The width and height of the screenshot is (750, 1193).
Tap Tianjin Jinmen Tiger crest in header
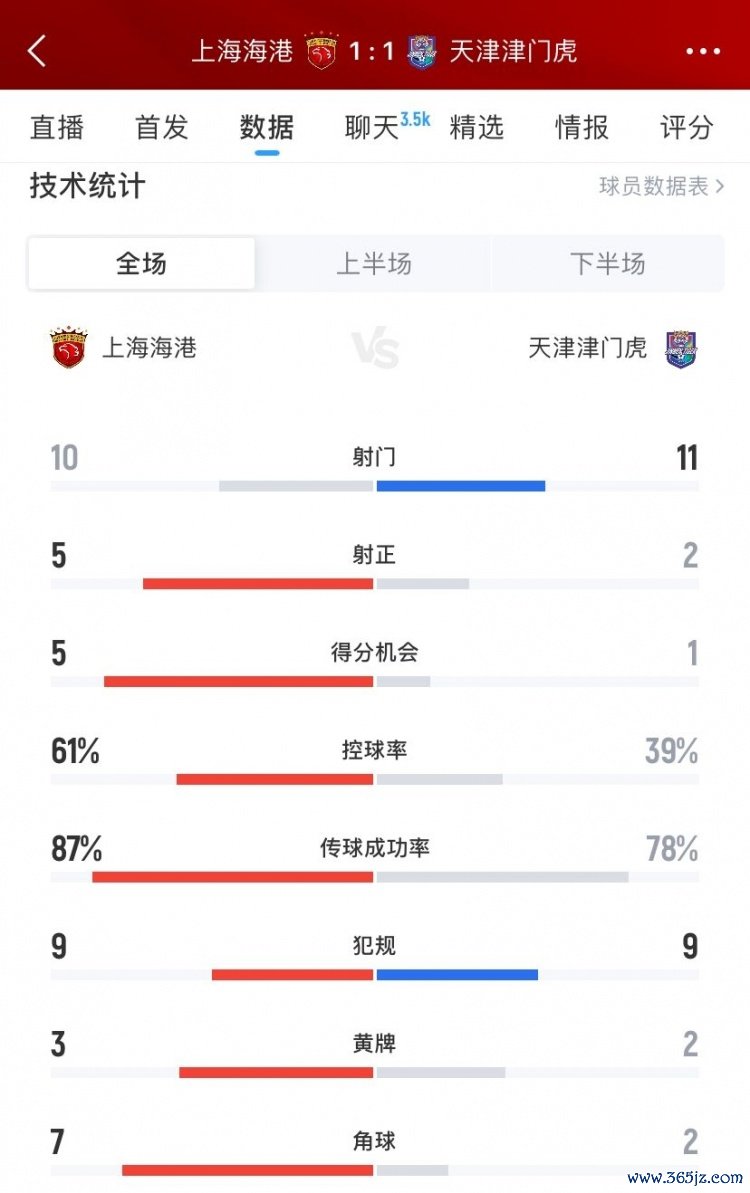tap(422, 51)
